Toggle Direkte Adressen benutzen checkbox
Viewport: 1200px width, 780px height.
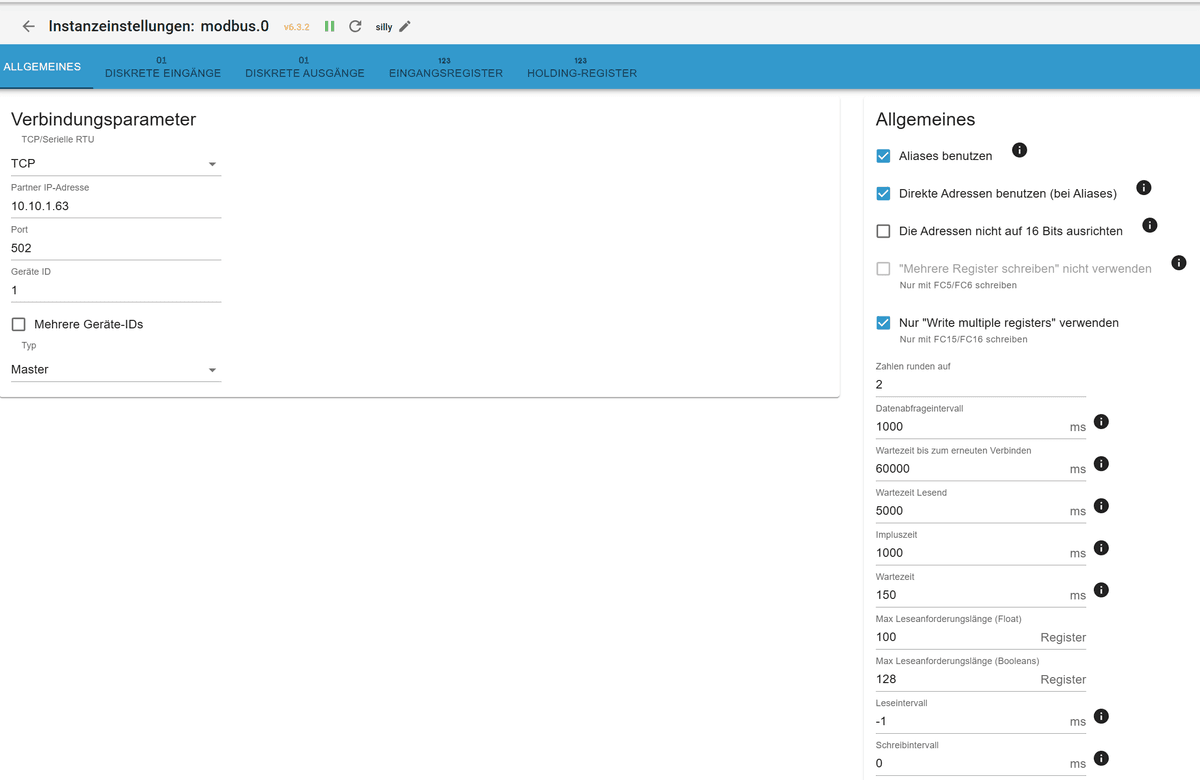pos(883,193)
